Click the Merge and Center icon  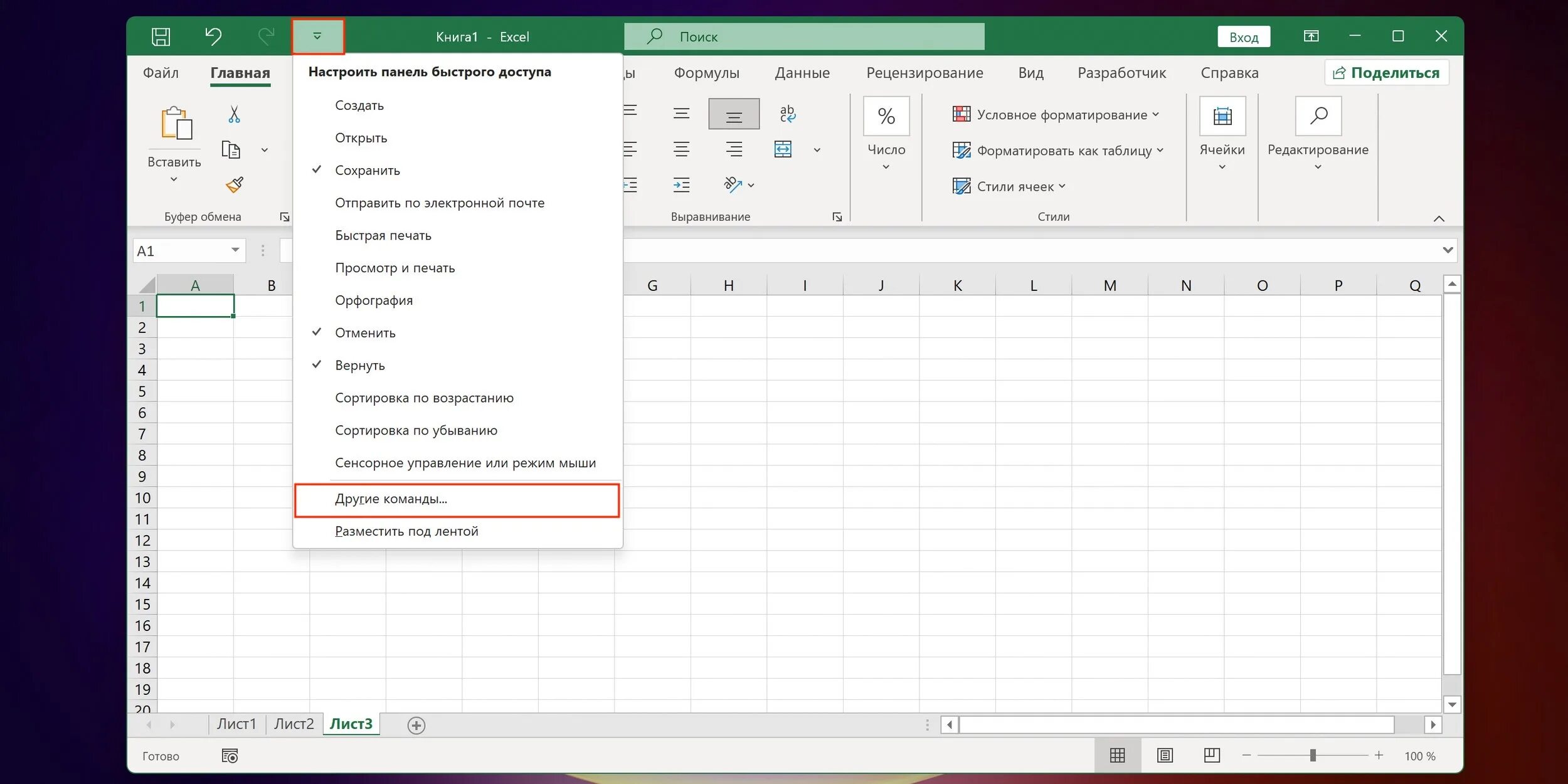click(x=783, y=149)
